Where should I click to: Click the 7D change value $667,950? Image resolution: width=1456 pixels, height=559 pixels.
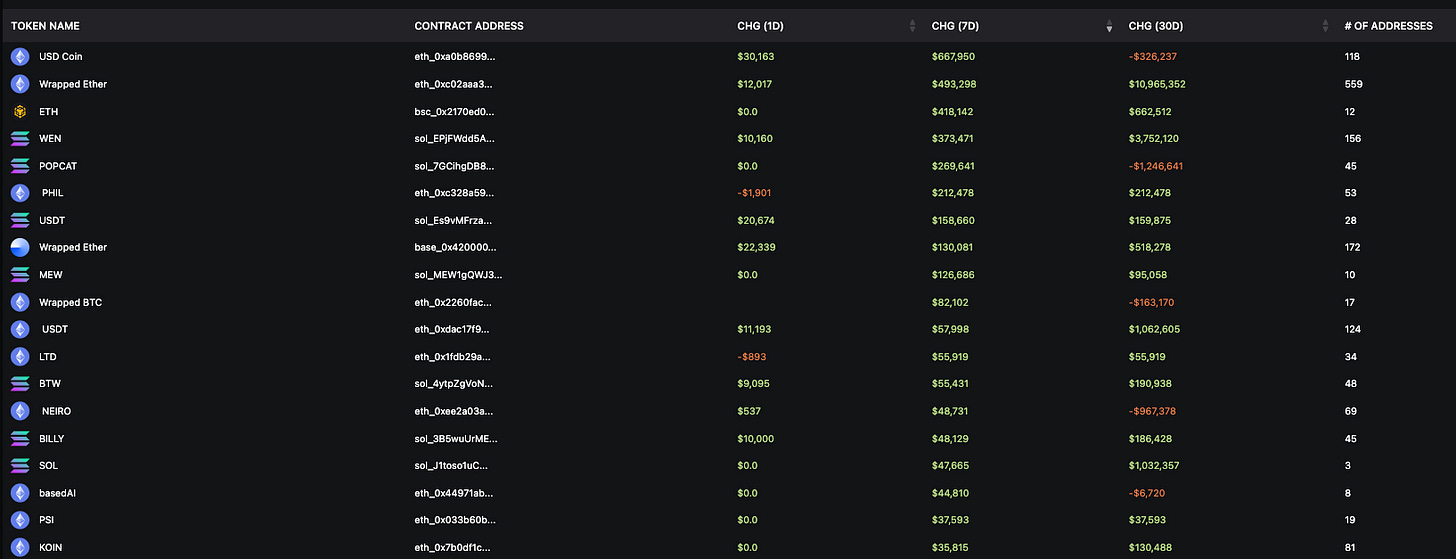tap(953, 57)
